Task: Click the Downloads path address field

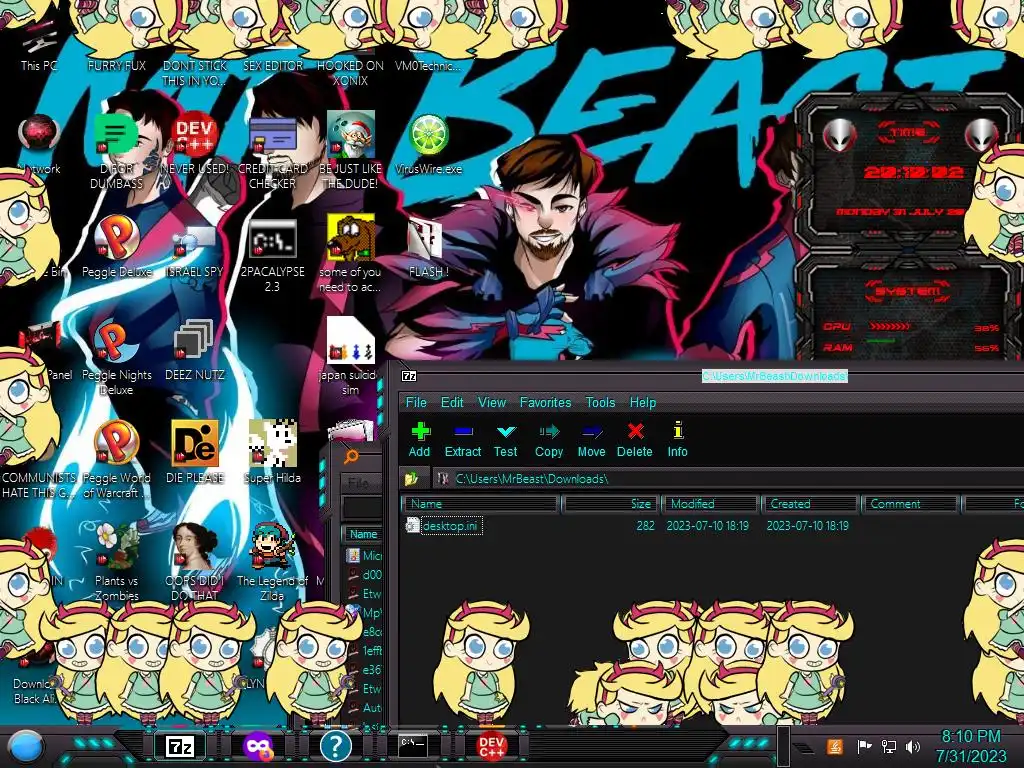Action: 728,479
